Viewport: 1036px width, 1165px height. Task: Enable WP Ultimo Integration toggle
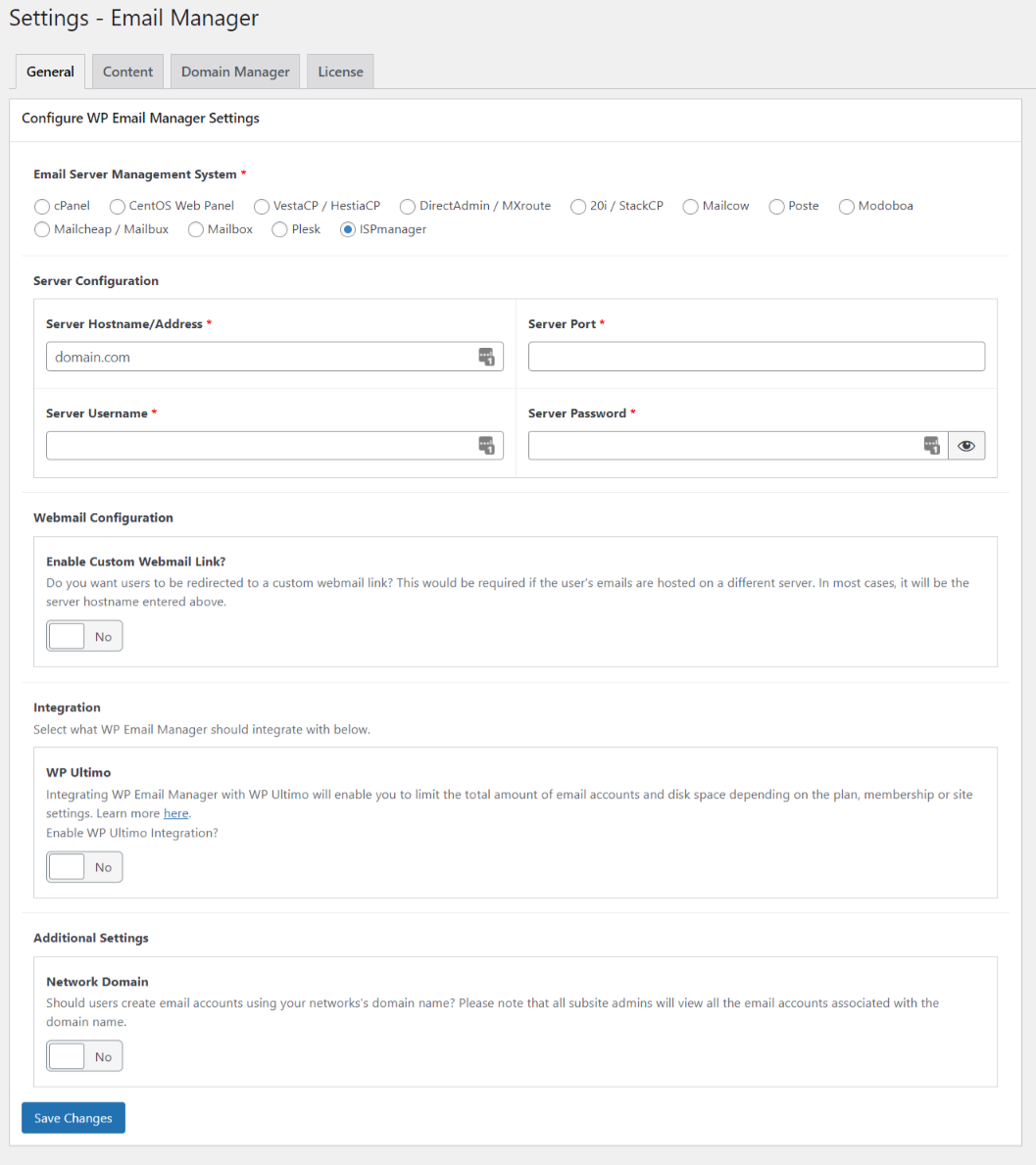tap(84, 867)
